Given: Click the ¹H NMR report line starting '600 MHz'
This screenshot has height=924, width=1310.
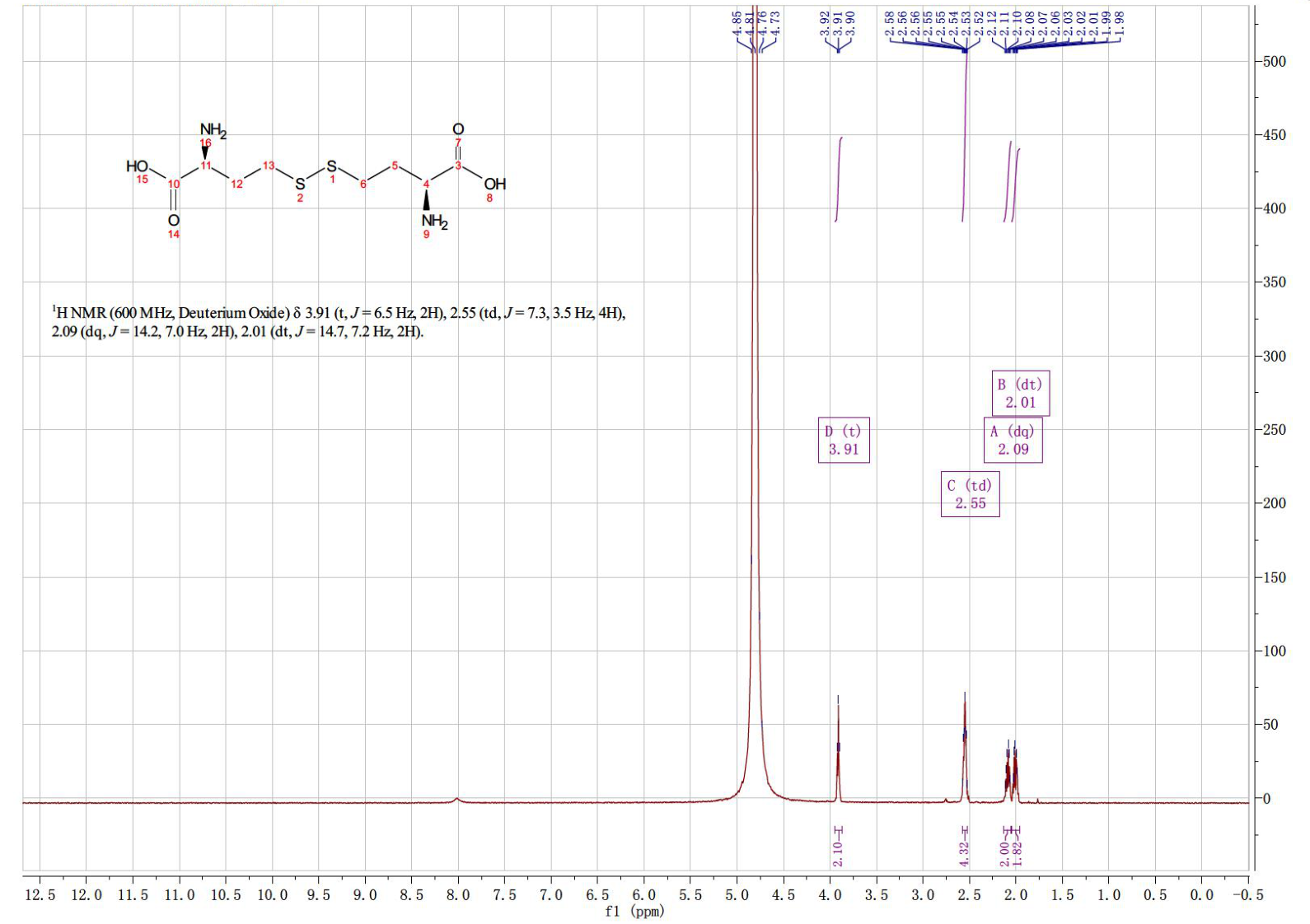Looking at the screenshot, I should coord(339,313).
